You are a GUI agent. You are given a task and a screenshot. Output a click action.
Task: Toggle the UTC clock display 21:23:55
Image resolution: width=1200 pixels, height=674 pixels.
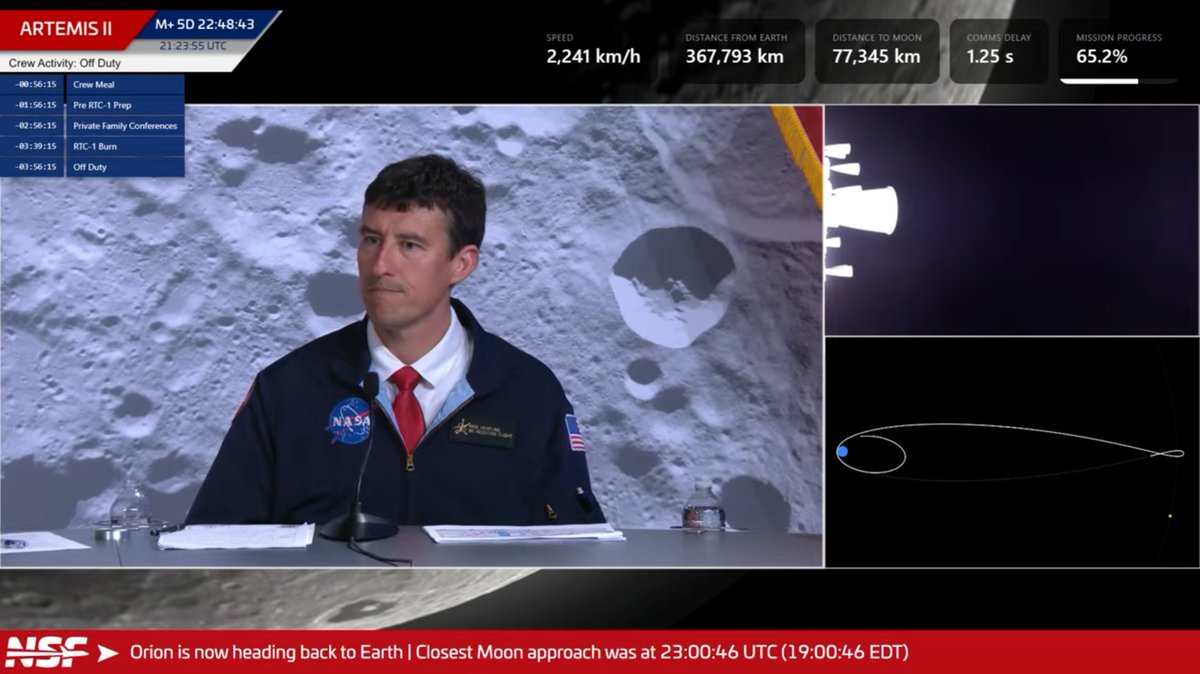(193, 44)
